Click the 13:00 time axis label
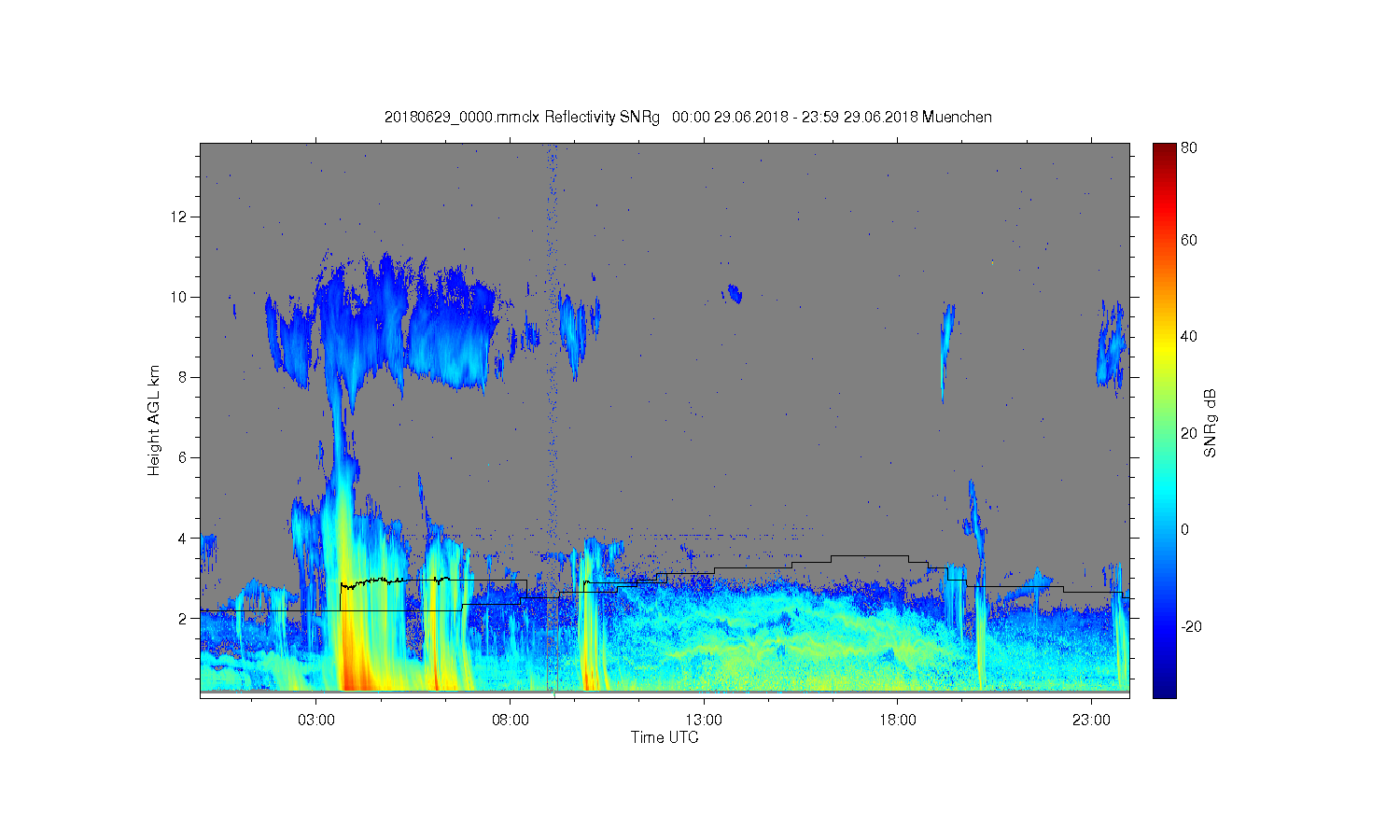Screen dimensions: 1400x840 coord(704,721)
